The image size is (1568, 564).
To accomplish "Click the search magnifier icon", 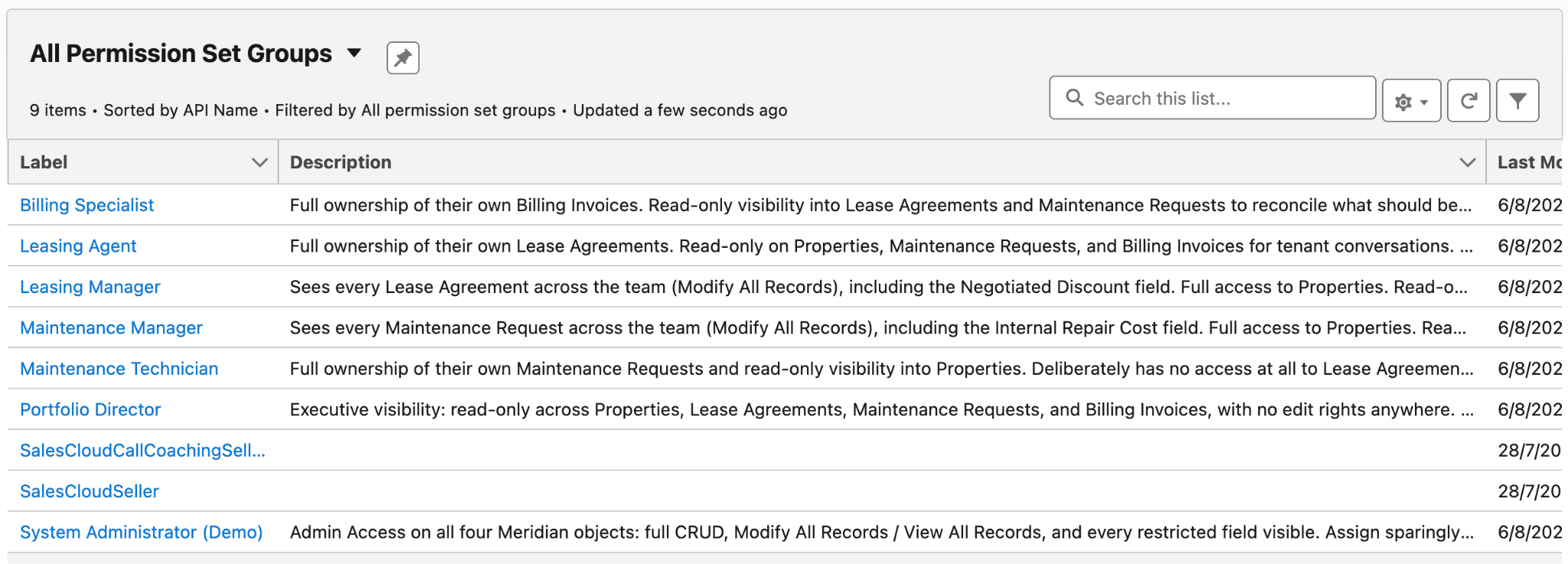I will pyautogui.click(x=1075, y=98).
